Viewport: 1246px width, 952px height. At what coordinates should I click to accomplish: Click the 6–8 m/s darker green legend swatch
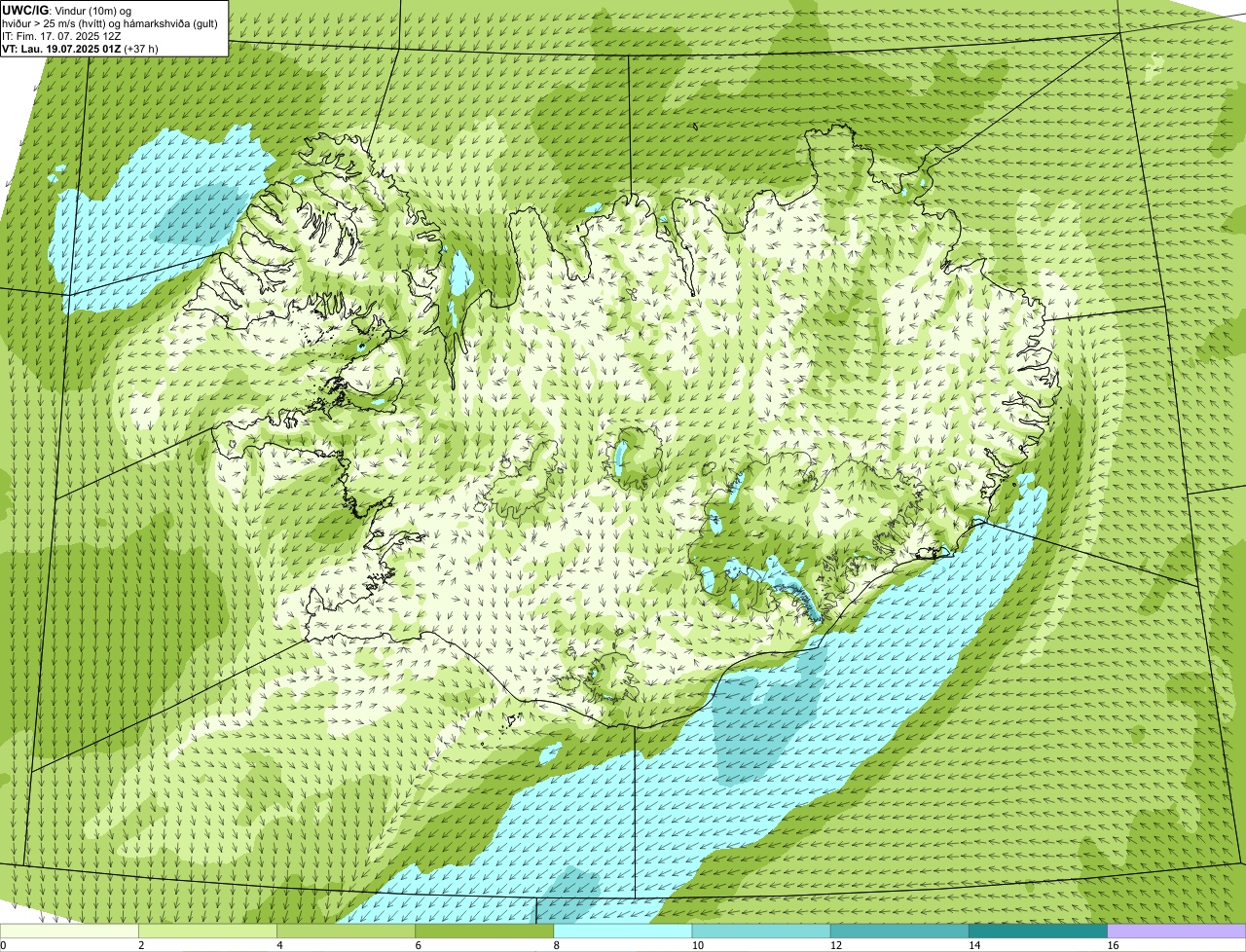point(485,932)
